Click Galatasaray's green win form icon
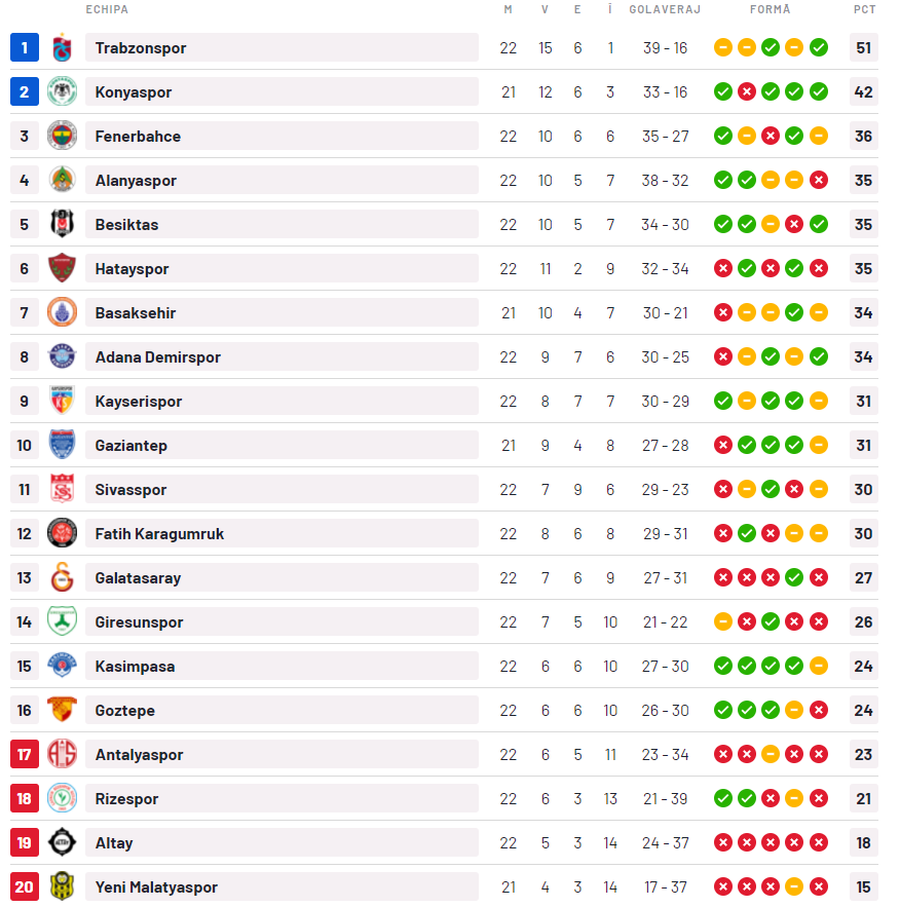This screenshot has height=907, width=900. point(794,577)
